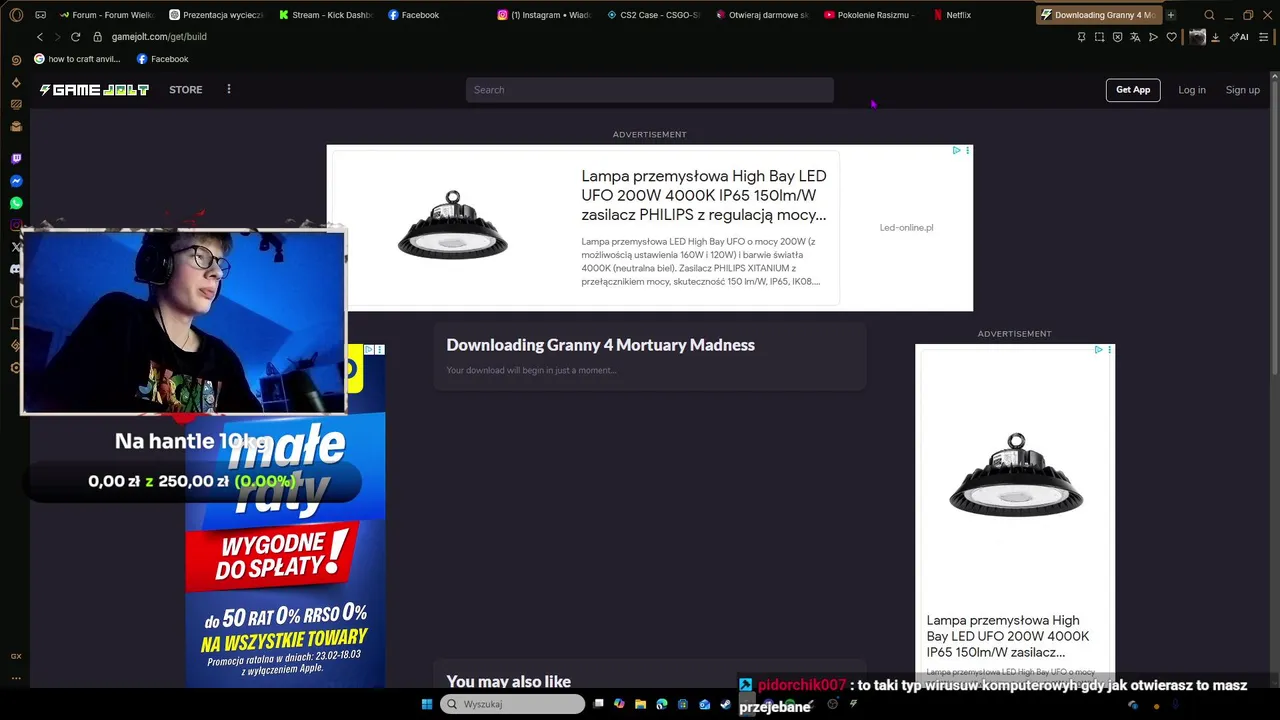Click the address bar URL gamejolt.com/get/build
This screenshot has height=720, width=1280.
click(x=160, y=37)
